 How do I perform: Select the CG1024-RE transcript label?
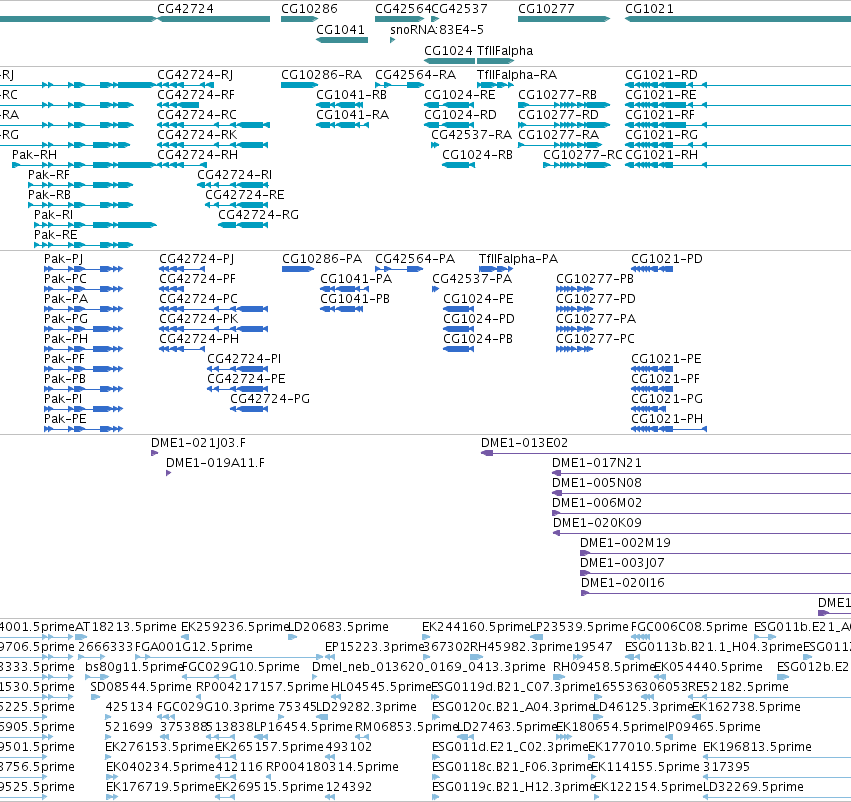460,94
